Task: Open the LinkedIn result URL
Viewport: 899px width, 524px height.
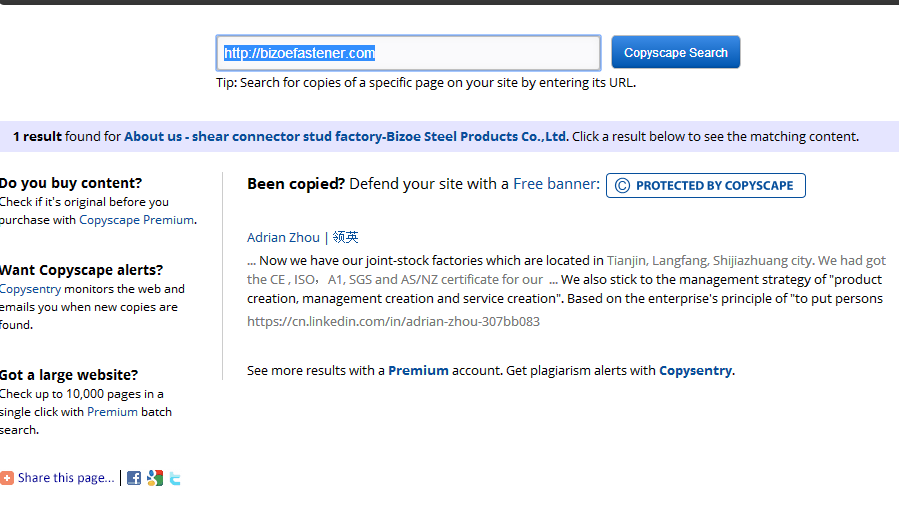Action: tap(393, 322)
